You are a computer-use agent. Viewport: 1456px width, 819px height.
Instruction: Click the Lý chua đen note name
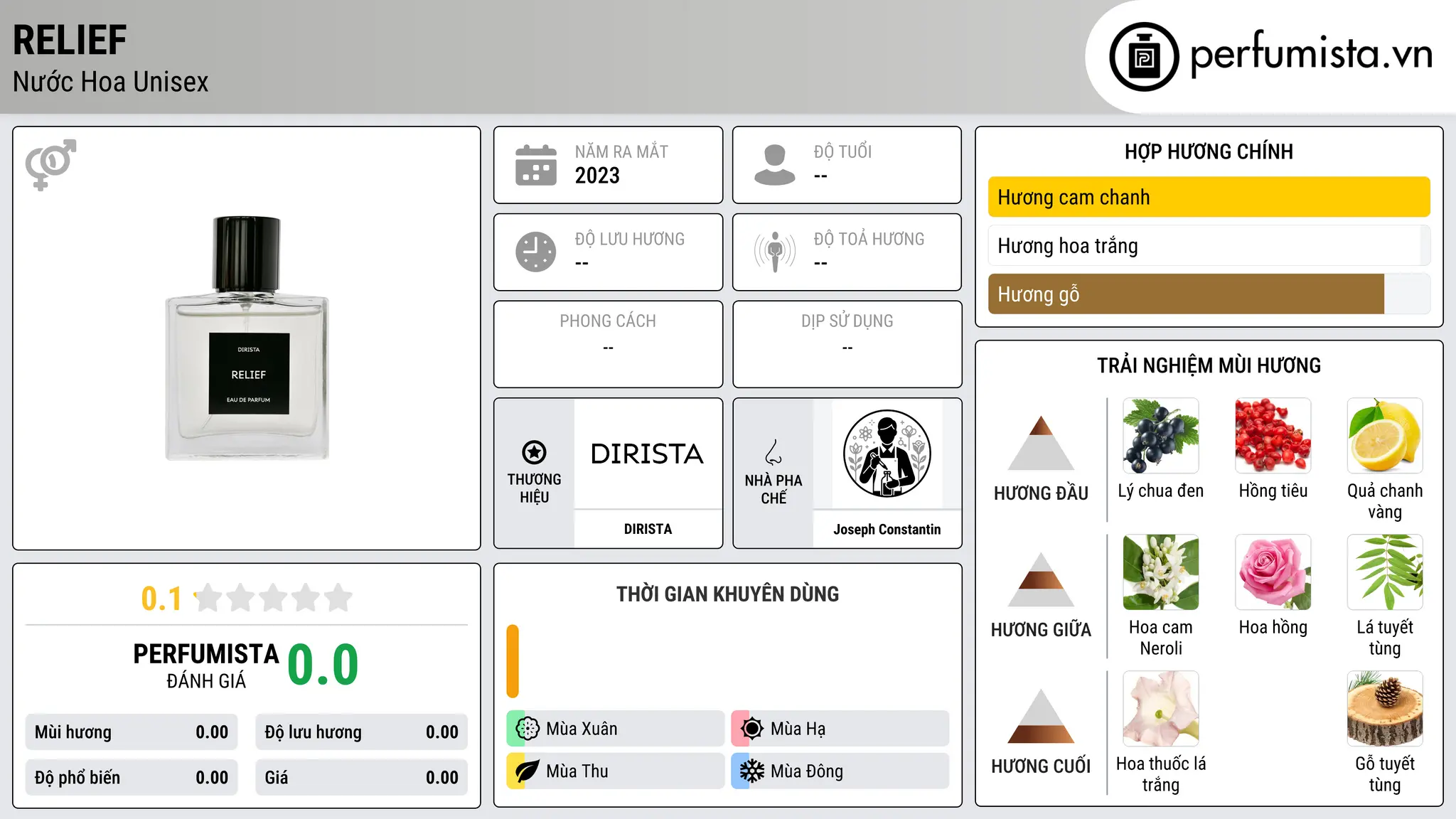click(x=1161, y=491)
